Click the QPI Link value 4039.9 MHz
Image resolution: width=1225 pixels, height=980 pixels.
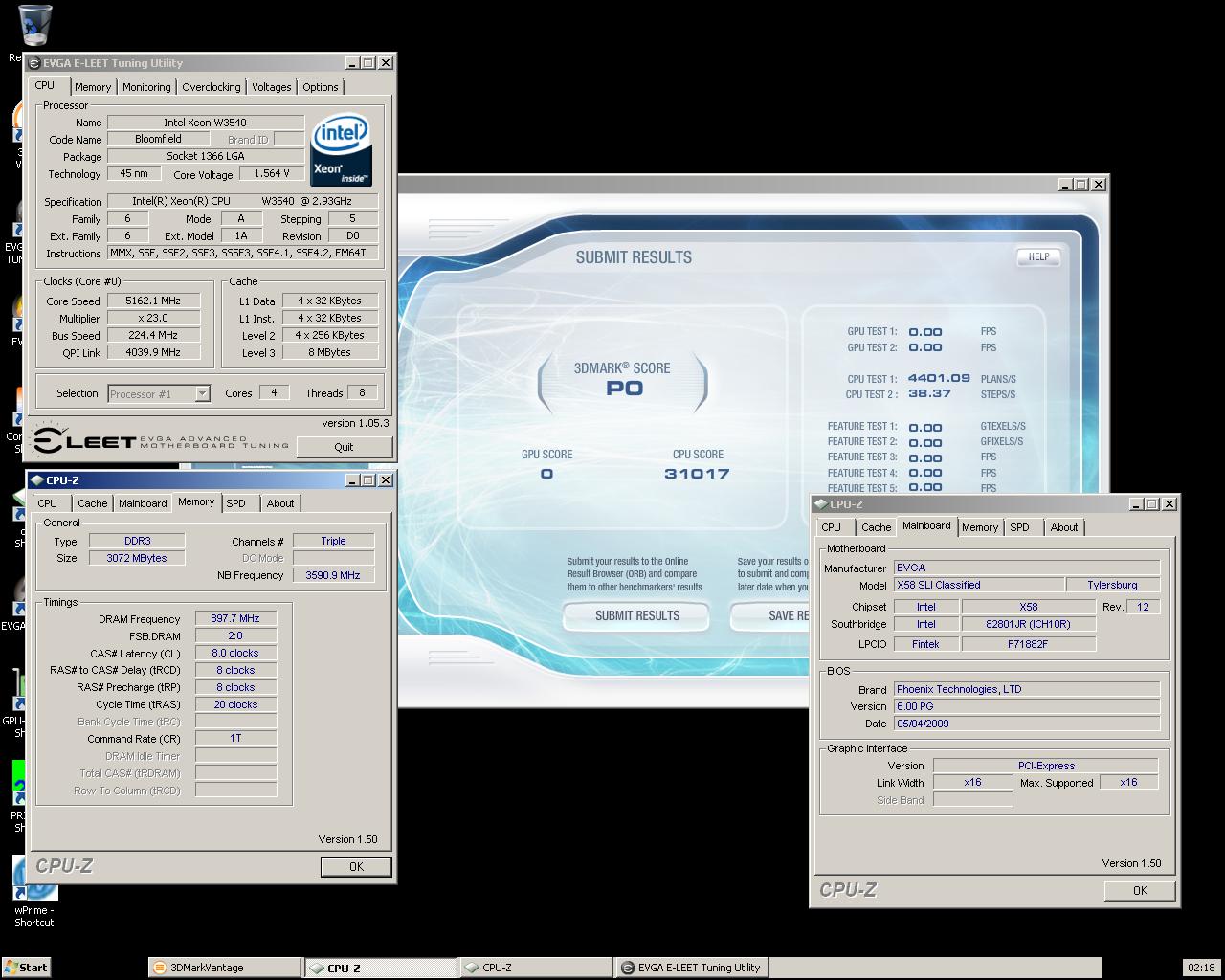[153, 352]
